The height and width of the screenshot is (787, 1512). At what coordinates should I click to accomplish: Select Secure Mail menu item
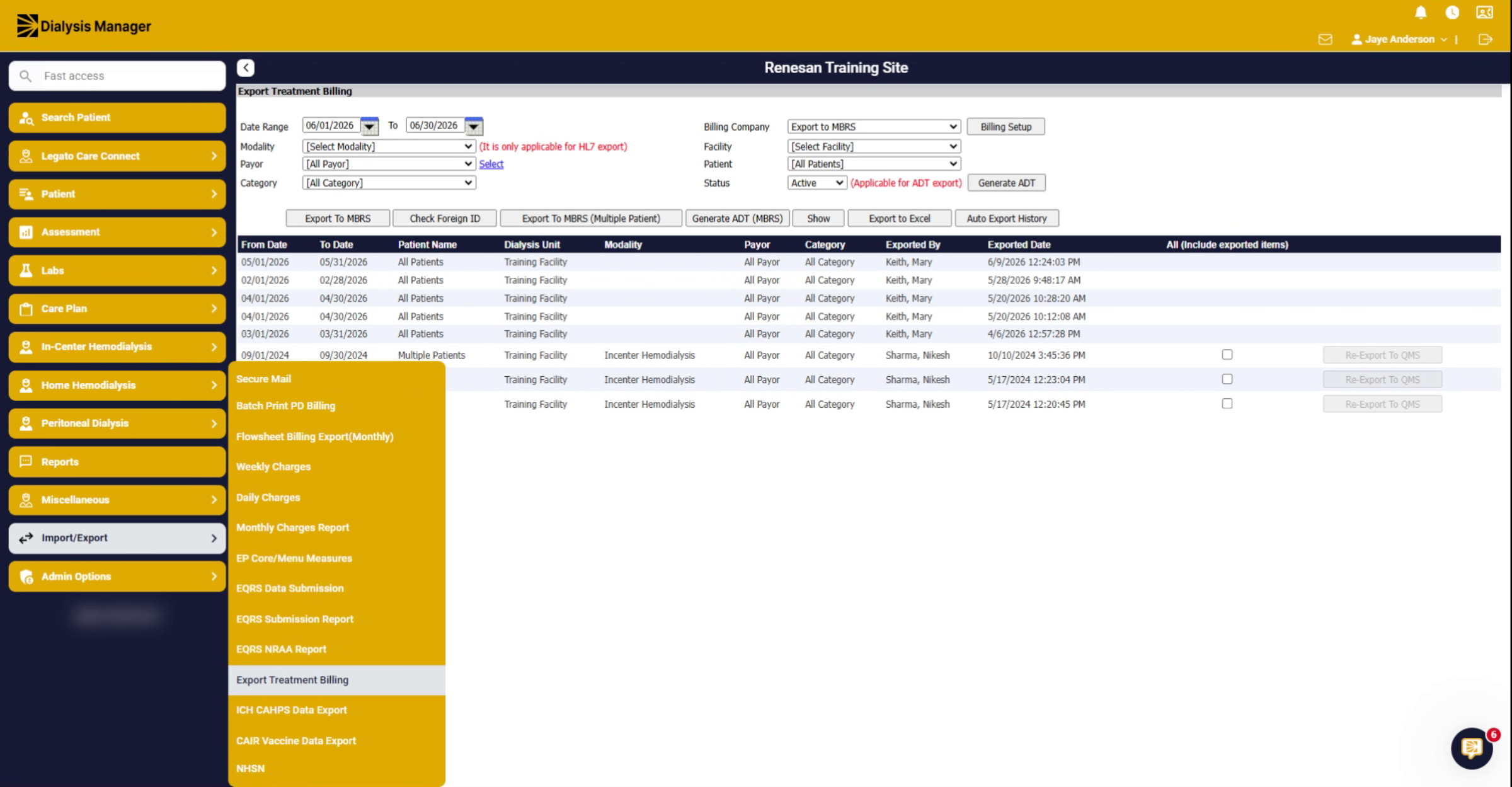tap(263, 379)
